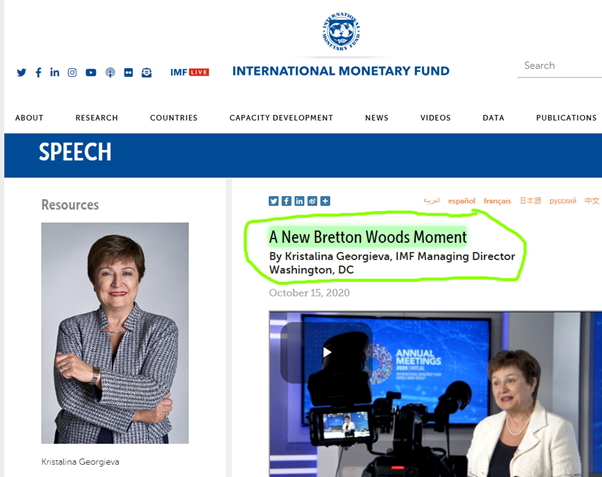Viewport: 602px width, 477px height.
Task: Open the Data menu
Action: point(493,118)
